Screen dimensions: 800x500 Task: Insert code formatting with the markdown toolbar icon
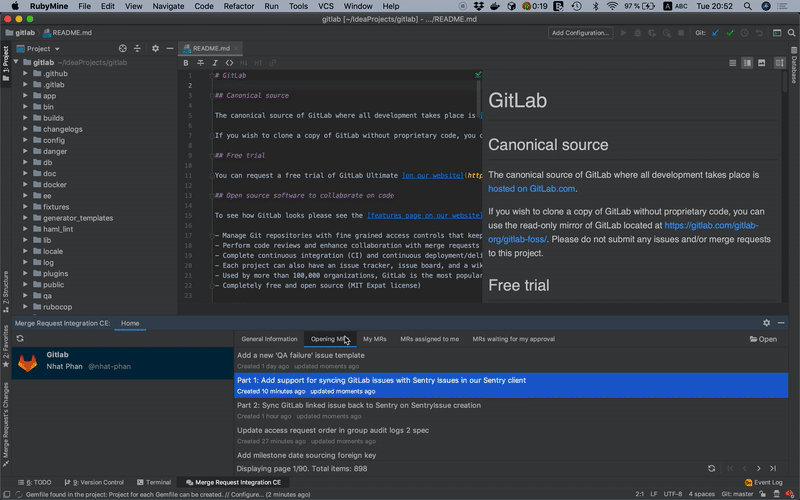click(230, 63)
